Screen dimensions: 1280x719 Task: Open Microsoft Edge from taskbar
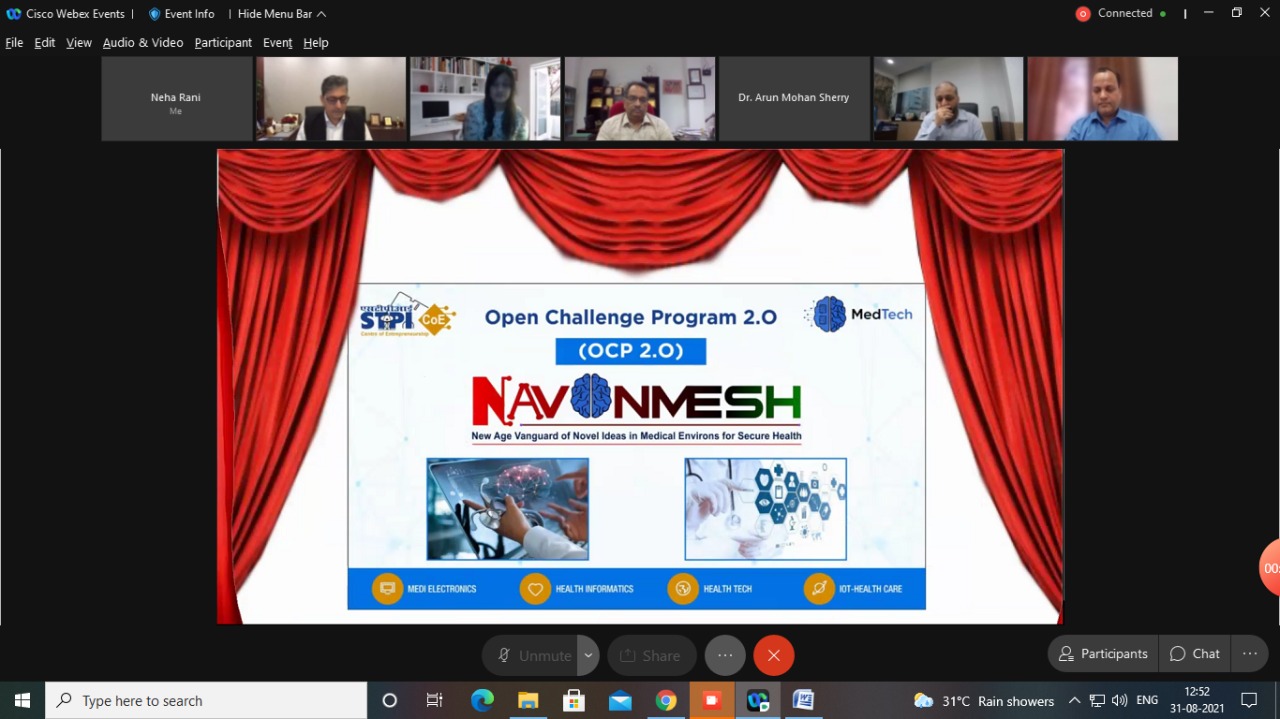coord(482,700)
